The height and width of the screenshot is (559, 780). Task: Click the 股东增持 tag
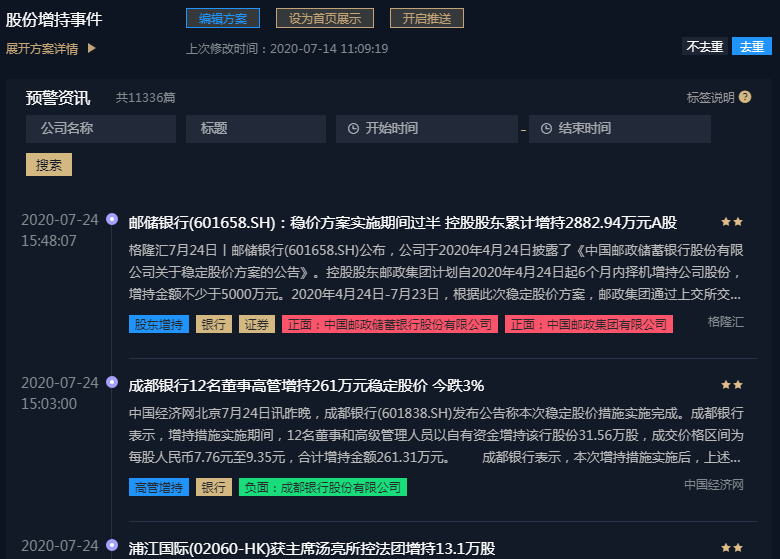pos(159,324)
